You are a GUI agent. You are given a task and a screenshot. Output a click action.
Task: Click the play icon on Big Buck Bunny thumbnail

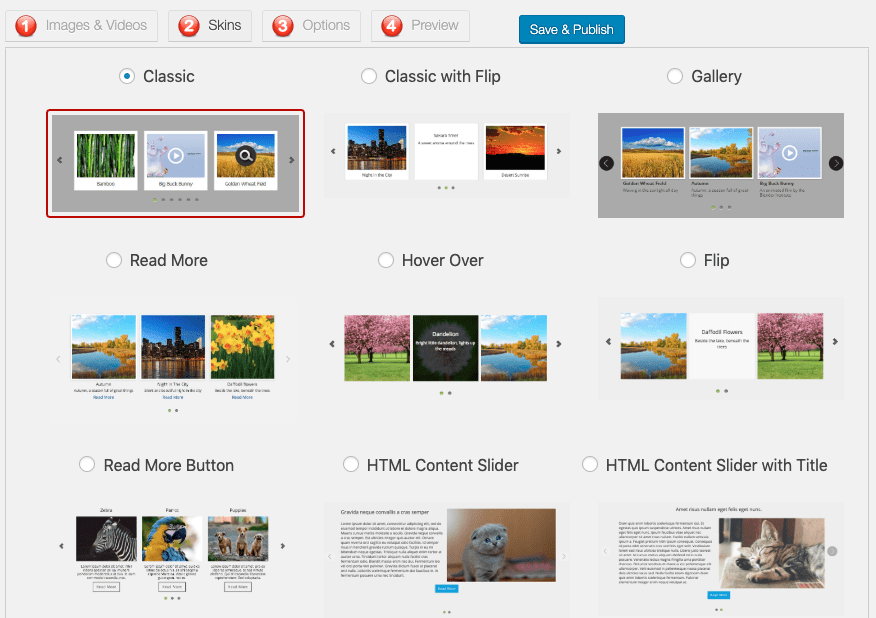pyautogui.click(x=176, y=155)
